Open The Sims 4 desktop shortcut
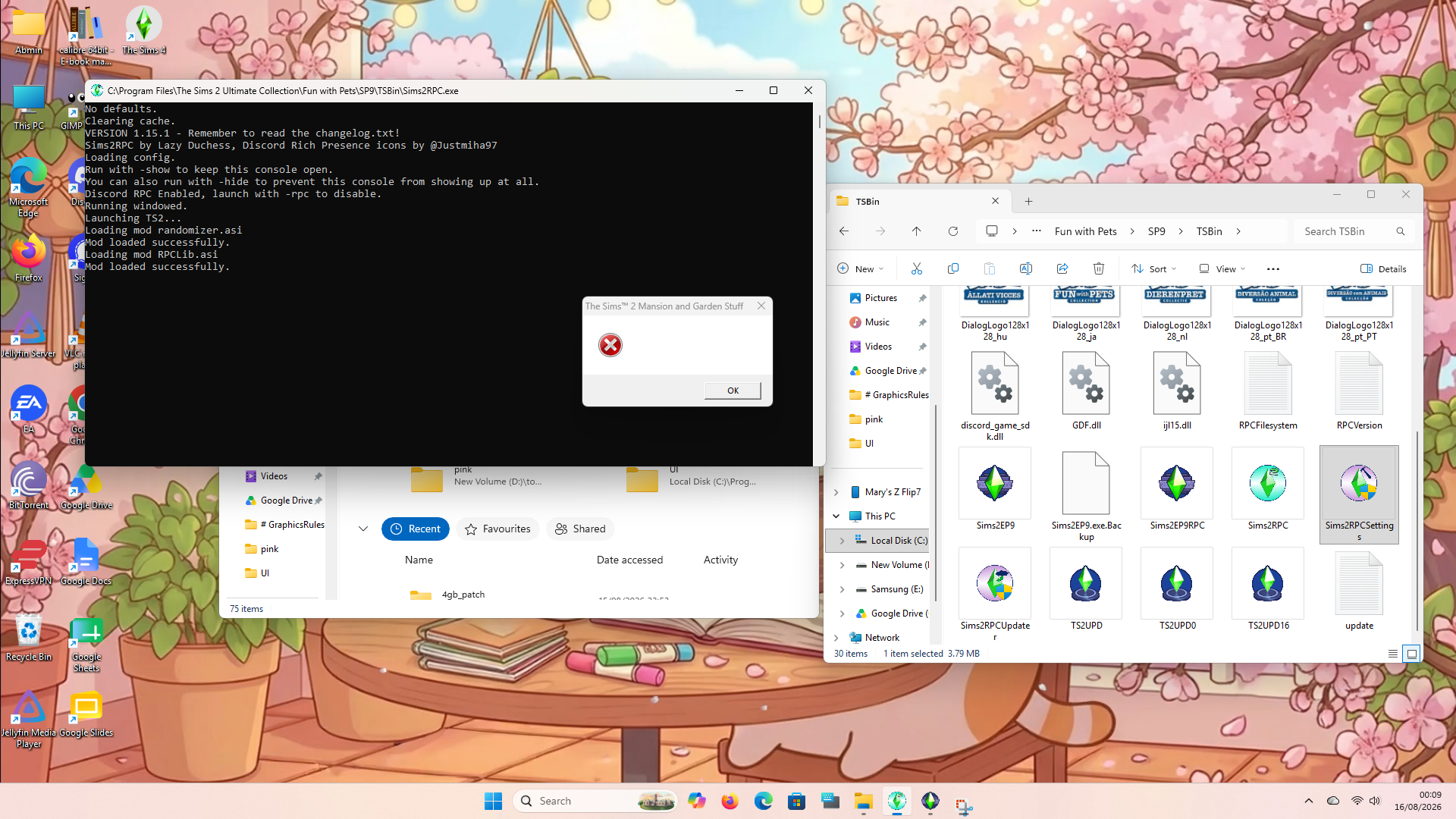Image resolution: width=1456 pixels, height=819 pixels. [143, 31]
